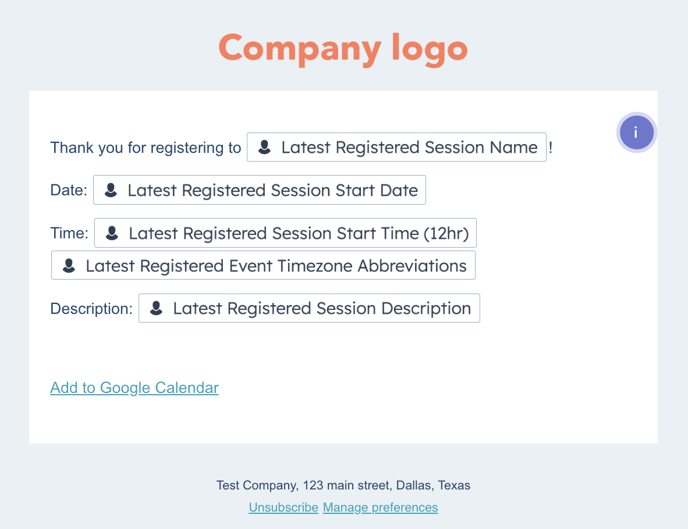The width and height of the screenshot is (688, 529).
Task: Select the Latest Registered Session Description token
Action: 321,308
